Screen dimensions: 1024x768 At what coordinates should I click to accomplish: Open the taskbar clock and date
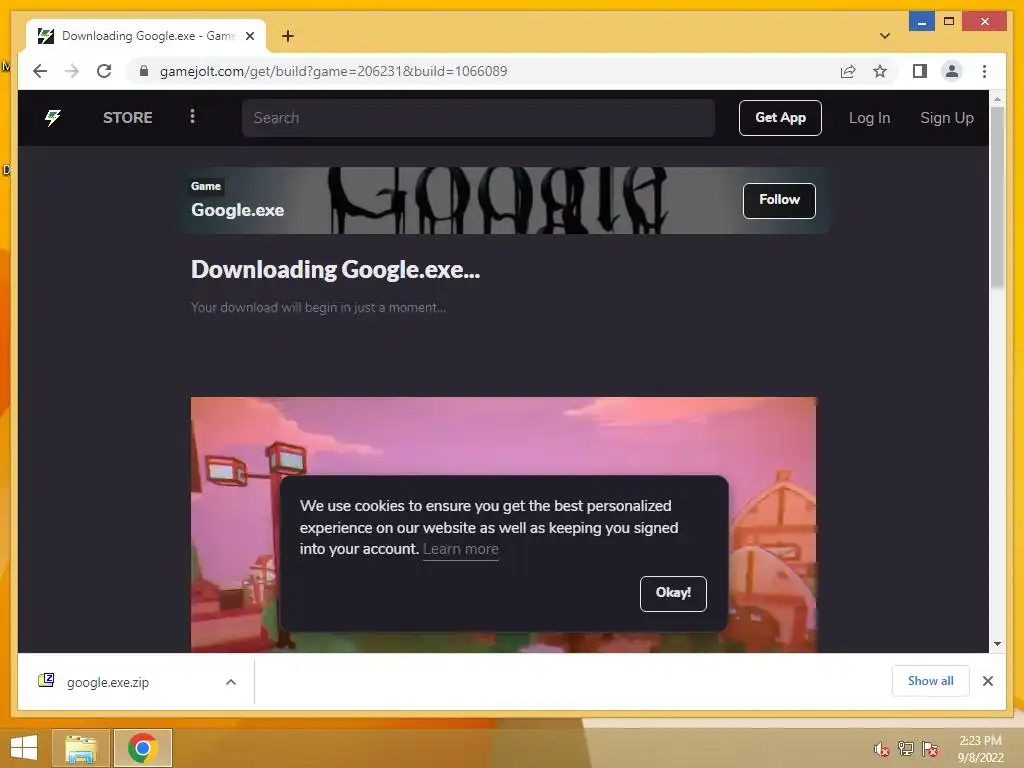point(980,749)
